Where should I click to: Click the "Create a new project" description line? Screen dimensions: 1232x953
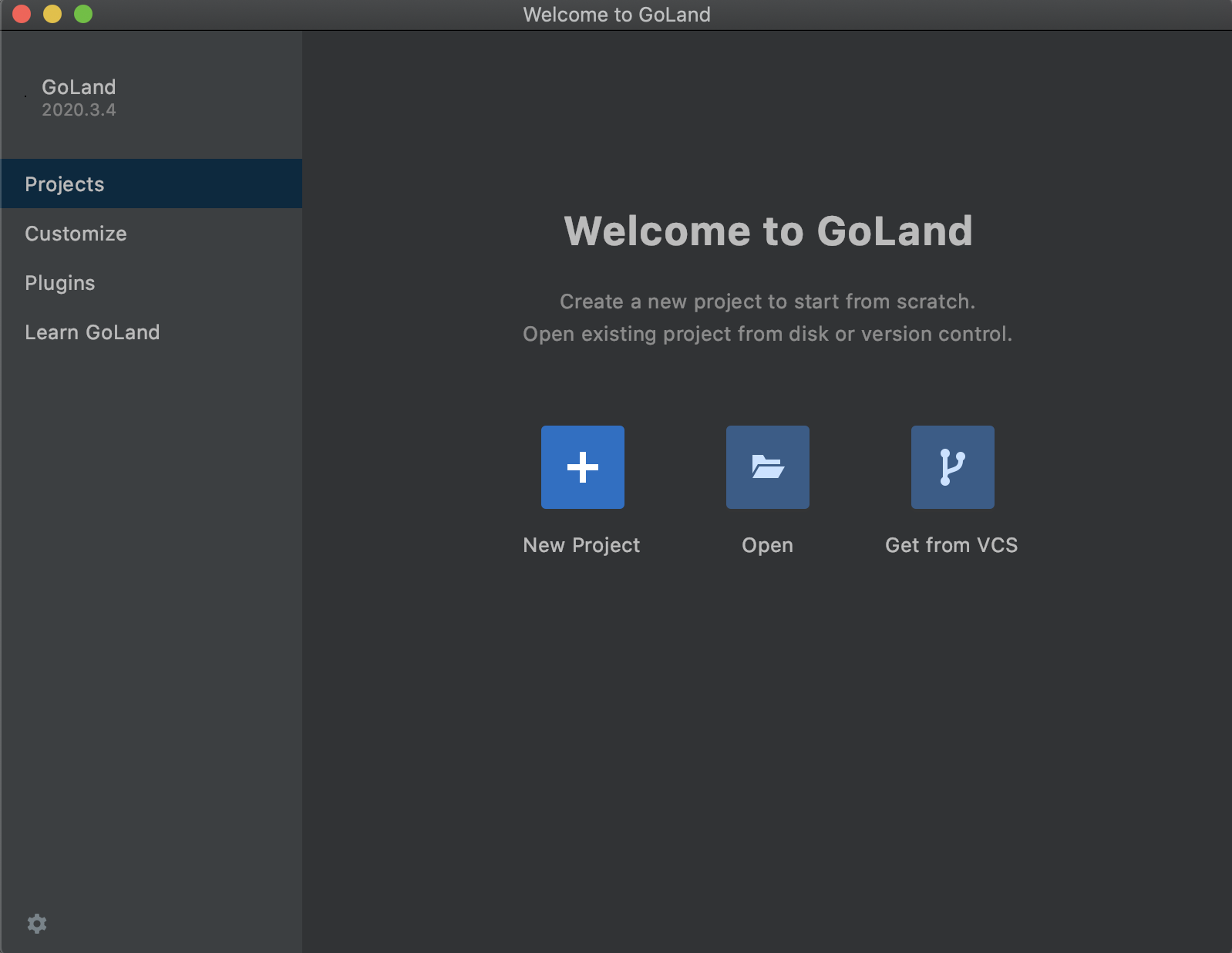(768, 301)
